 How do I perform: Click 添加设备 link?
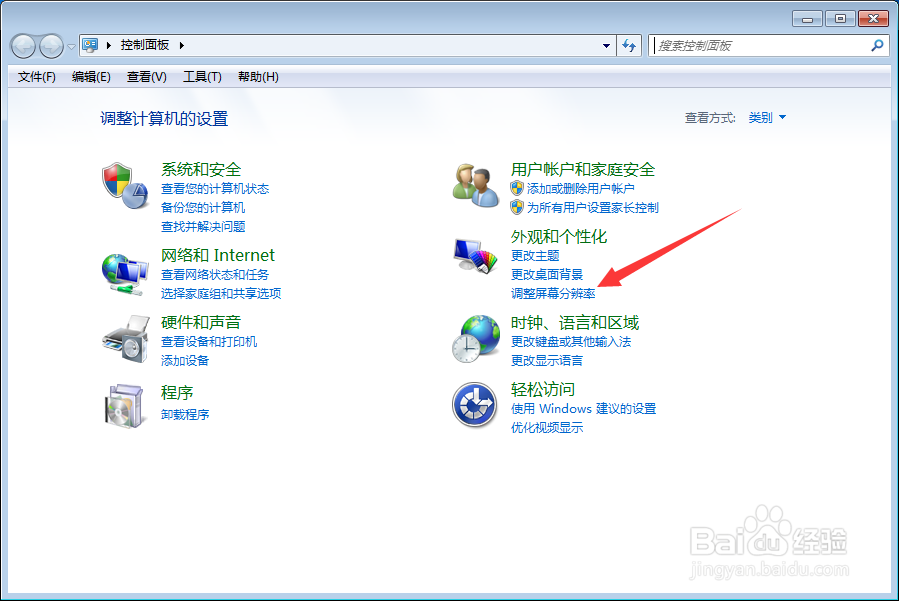[x=185, y=361]
